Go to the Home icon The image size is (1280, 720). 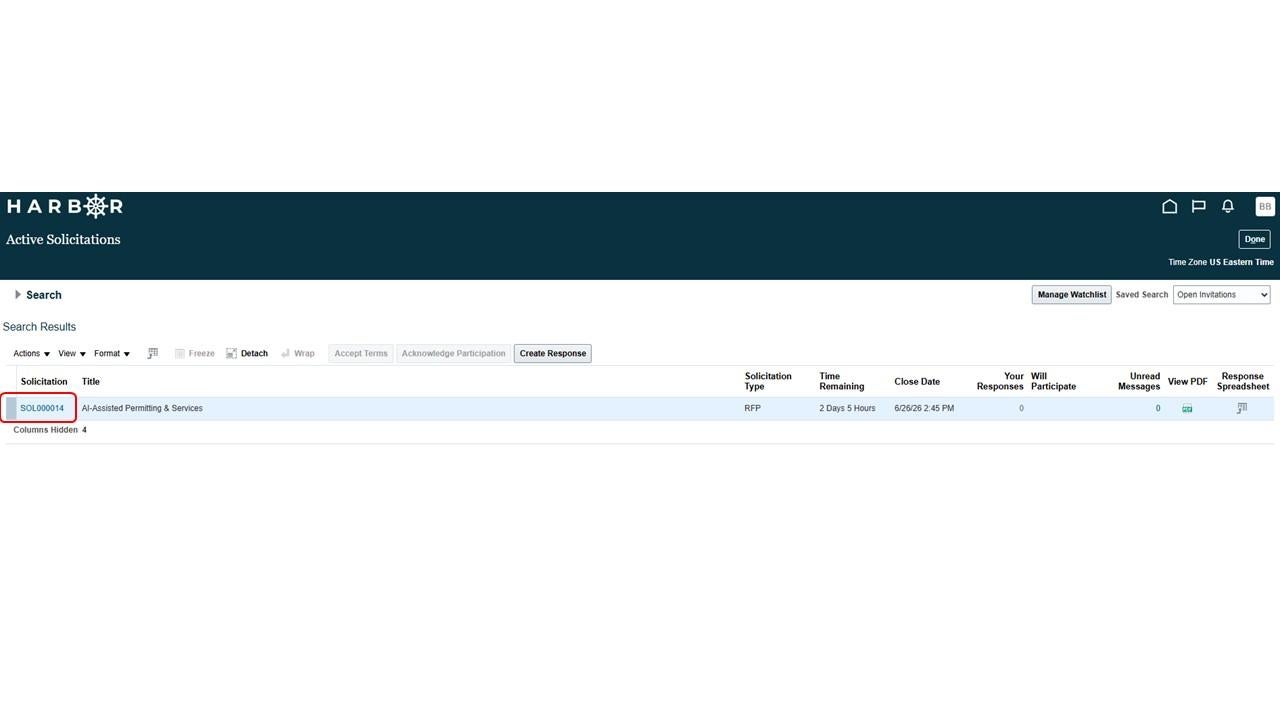[x=1169, y=206]
